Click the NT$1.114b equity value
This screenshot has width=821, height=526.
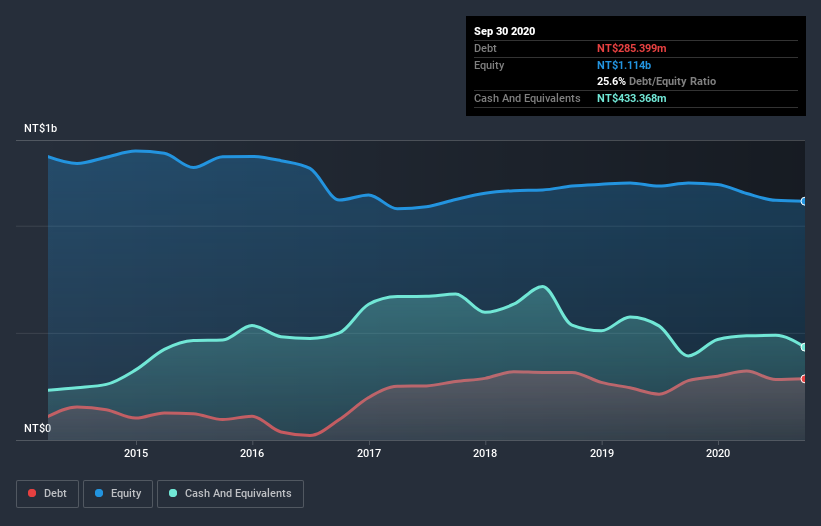[x=624, y=65]
